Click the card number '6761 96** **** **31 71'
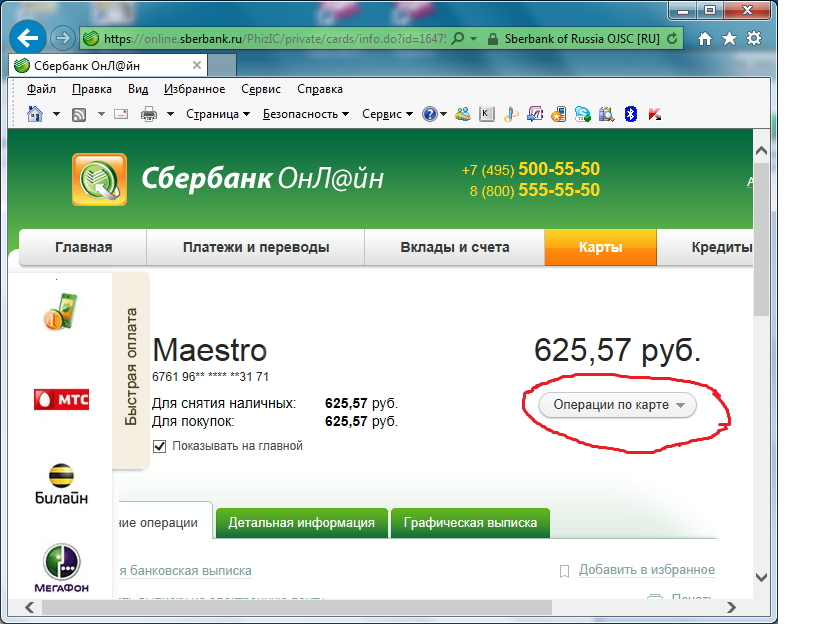819x624 pixels. pyautogui.click(x=210, y=376)
